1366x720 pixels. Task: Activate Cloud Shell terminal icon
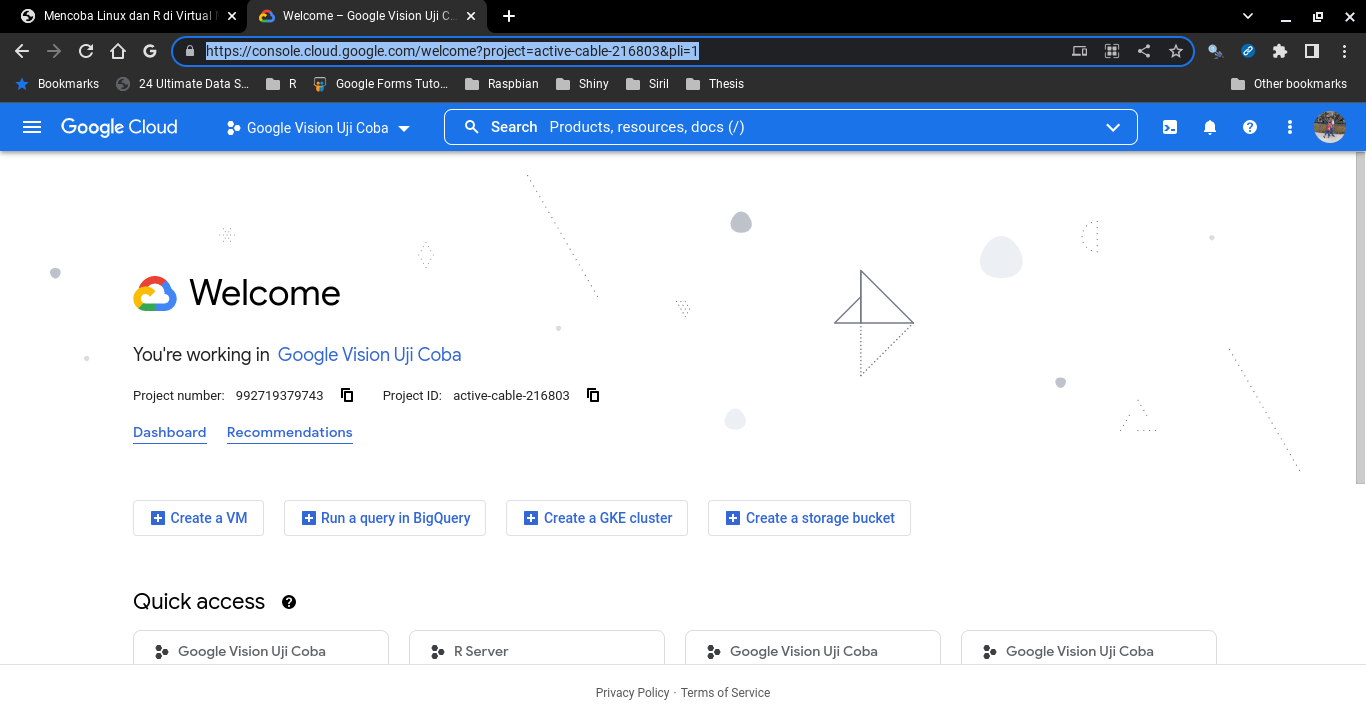point(1169,127)
